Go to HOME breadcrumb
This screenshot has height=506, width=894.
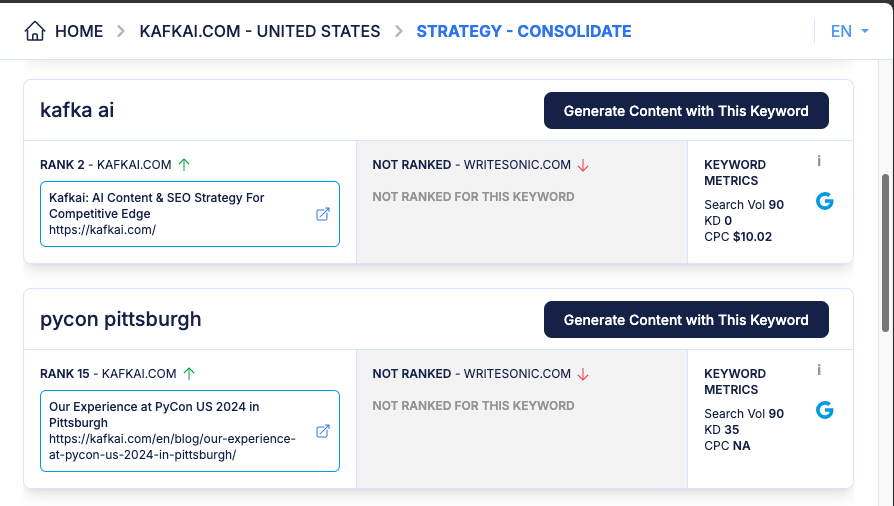pos(79,31)
